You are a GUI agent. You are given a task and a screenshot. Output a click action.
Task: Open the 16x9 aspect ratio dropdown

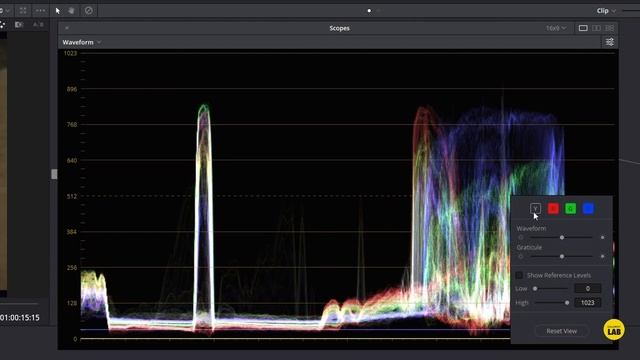click(556, 28)
